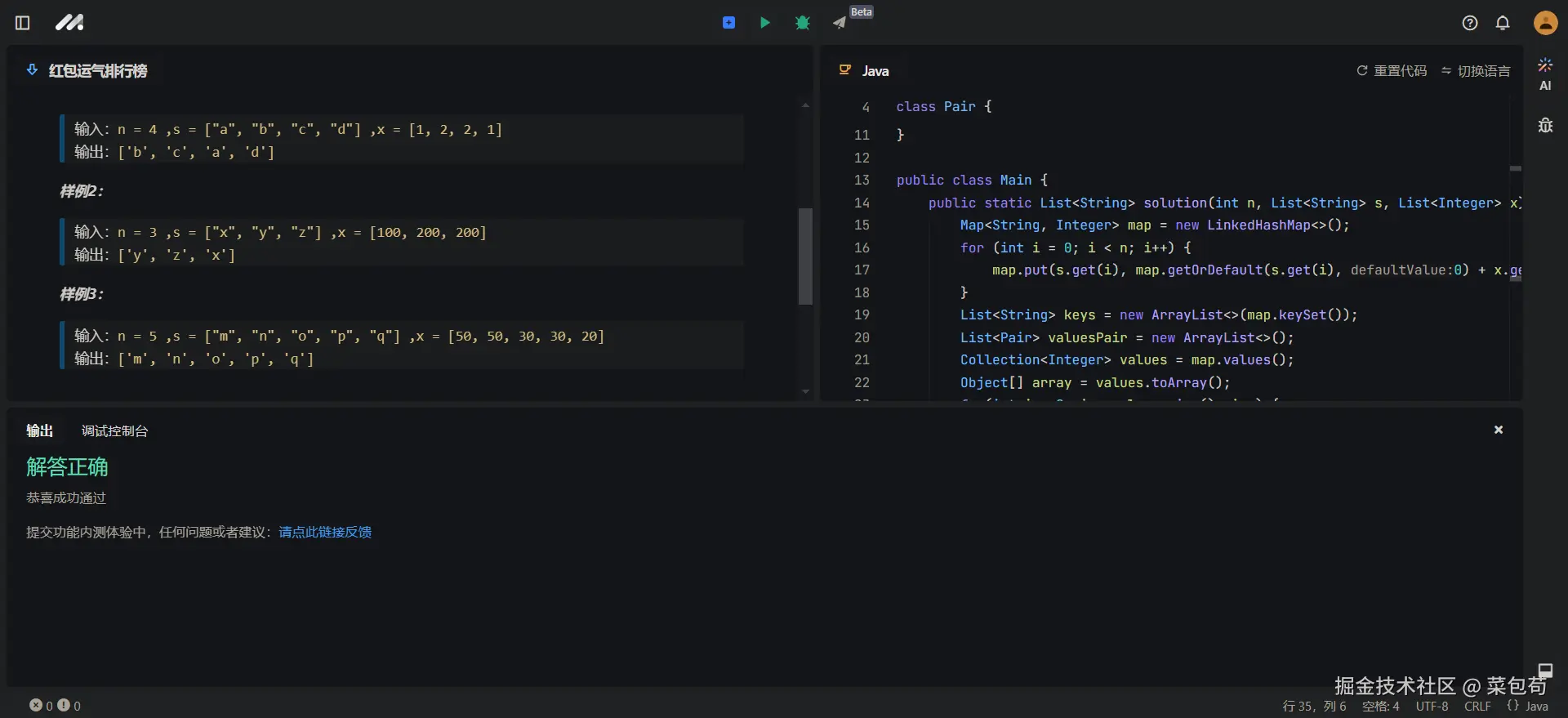Click the problem description scrollbar thumb
Screen dimensions: 1568x718
coord(805,256)
